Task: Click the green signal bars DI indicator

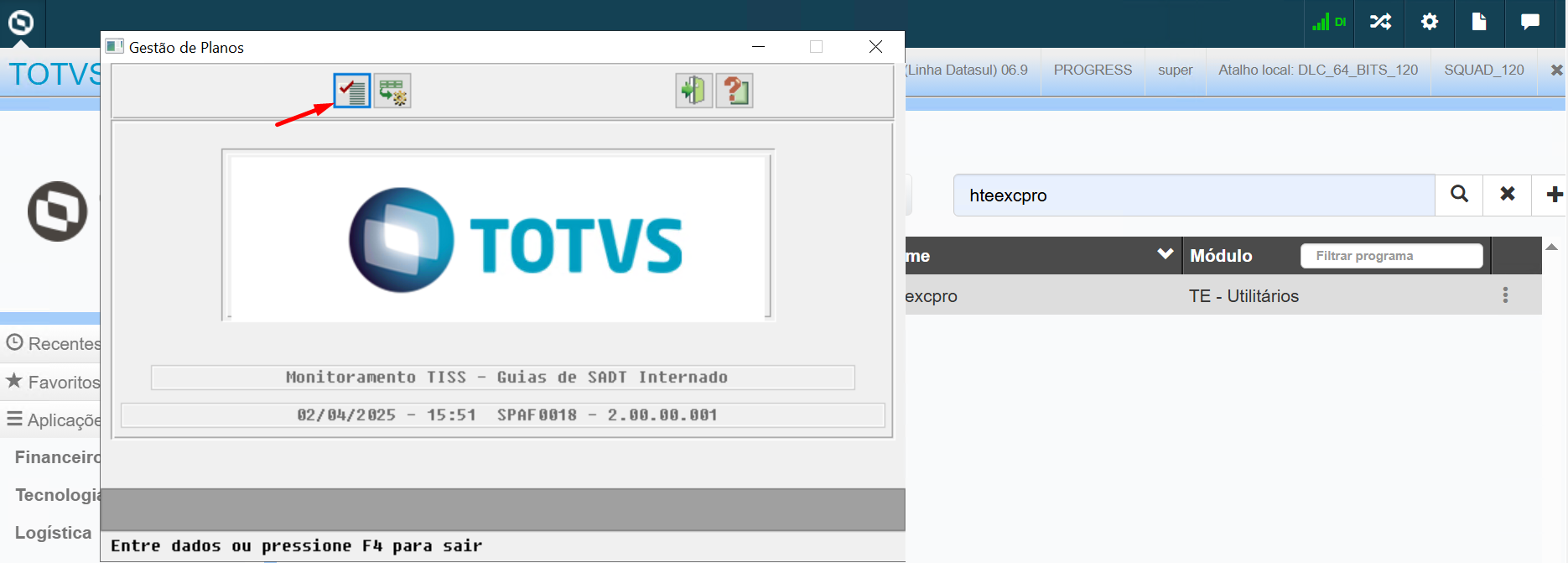Action: (1329, 22)
